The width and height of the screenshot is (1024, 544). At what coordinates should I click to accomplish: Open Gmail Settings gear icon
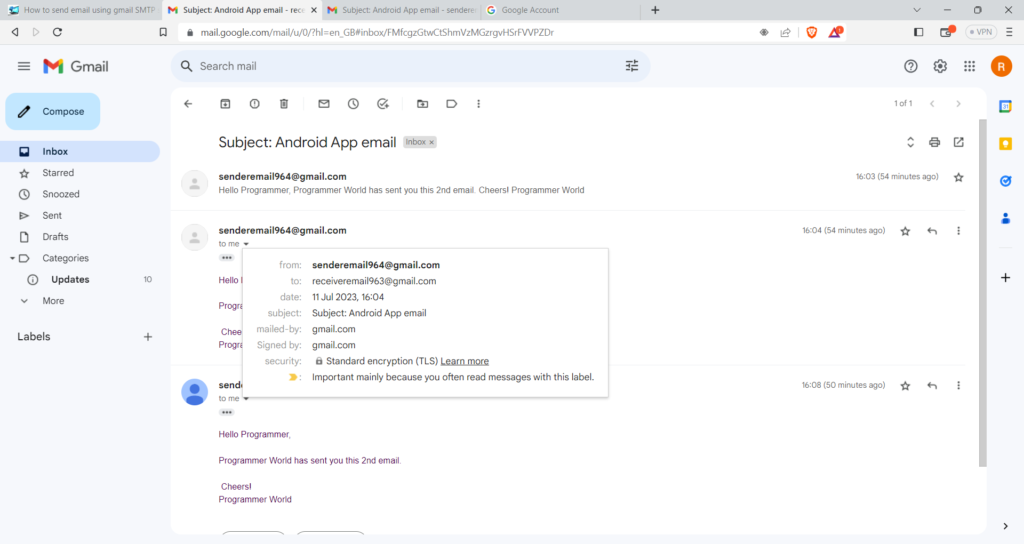(x=940, y=66)
